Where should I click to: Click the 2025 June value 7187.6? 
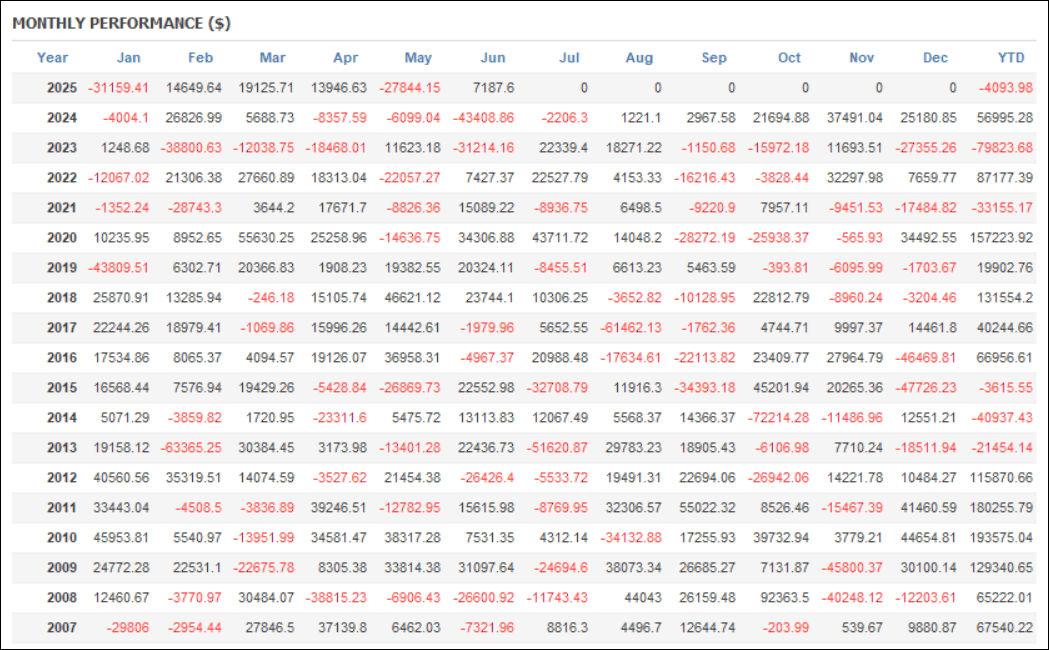[x=493, y=88]
